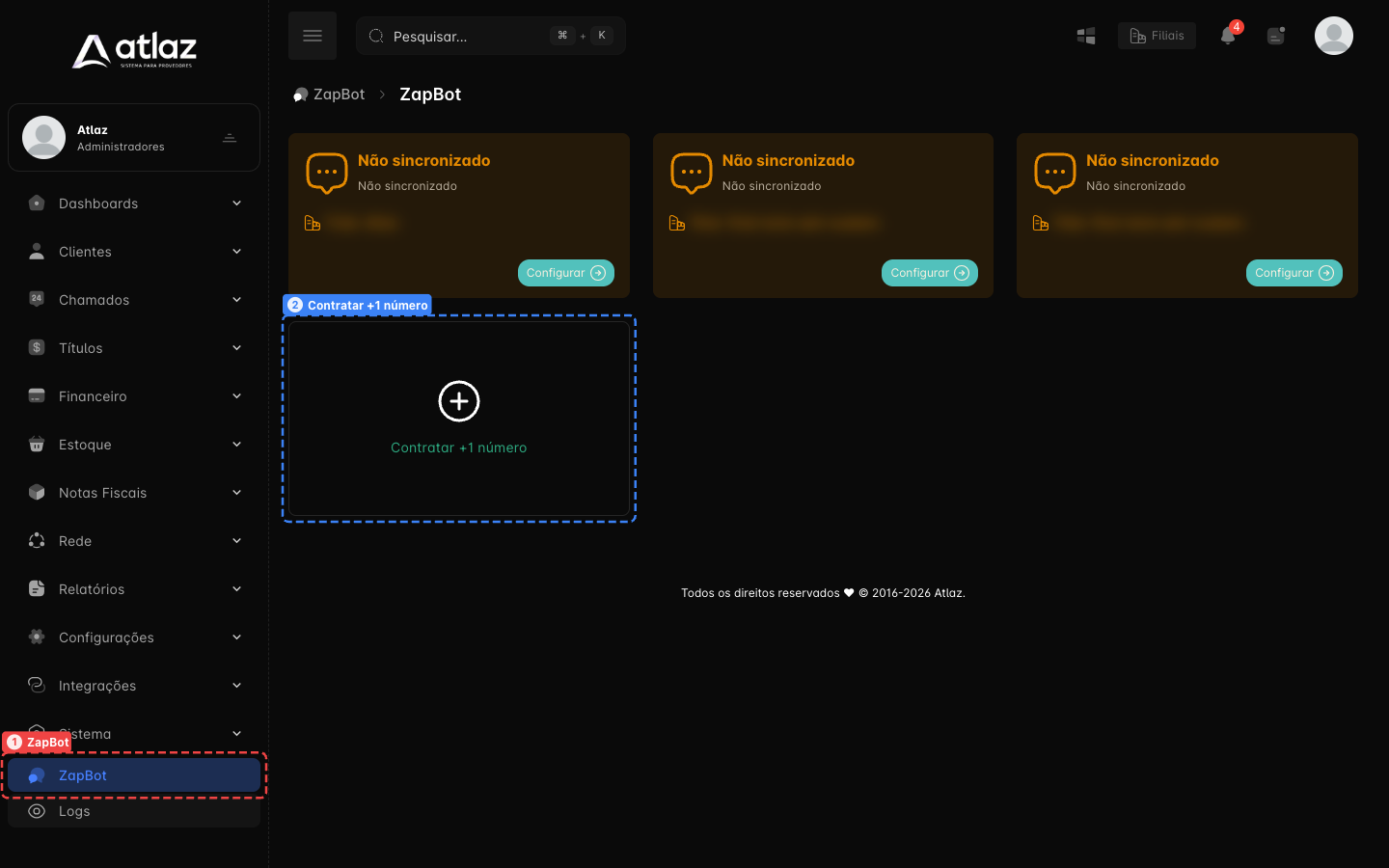Expand the Financeiro menu chevron
Screen dimensions: 1389x868
point(236,396)
